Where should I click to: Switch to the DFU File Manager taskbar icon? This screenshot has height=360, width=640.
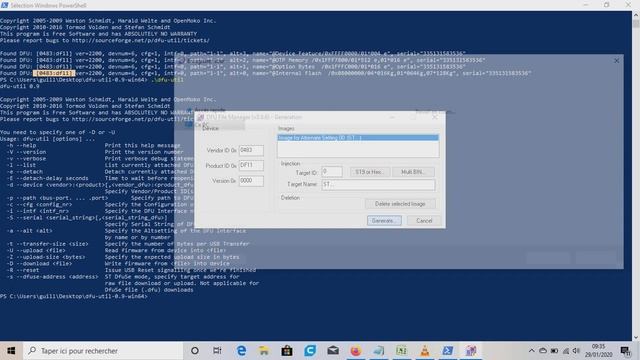(x=471, y=351)
